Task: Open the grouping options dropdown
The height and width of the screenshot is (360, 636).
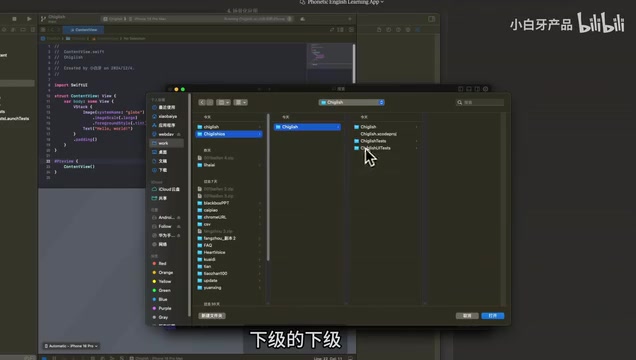Action: (241, 102)
